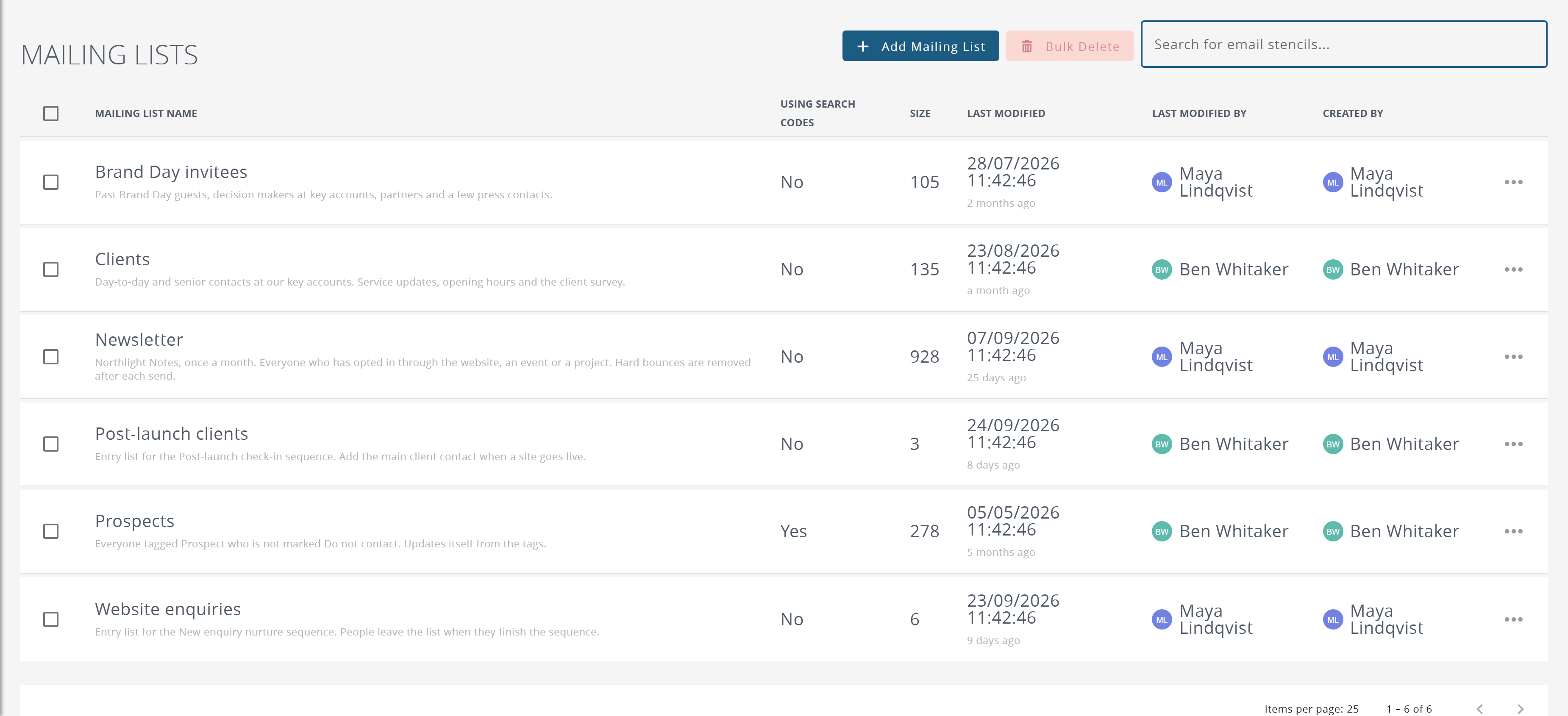The width and height of the screenshot is (1568, 716).
Task: Open the three-dot menu for Post-launch clients
Action: pos(1513,444)
